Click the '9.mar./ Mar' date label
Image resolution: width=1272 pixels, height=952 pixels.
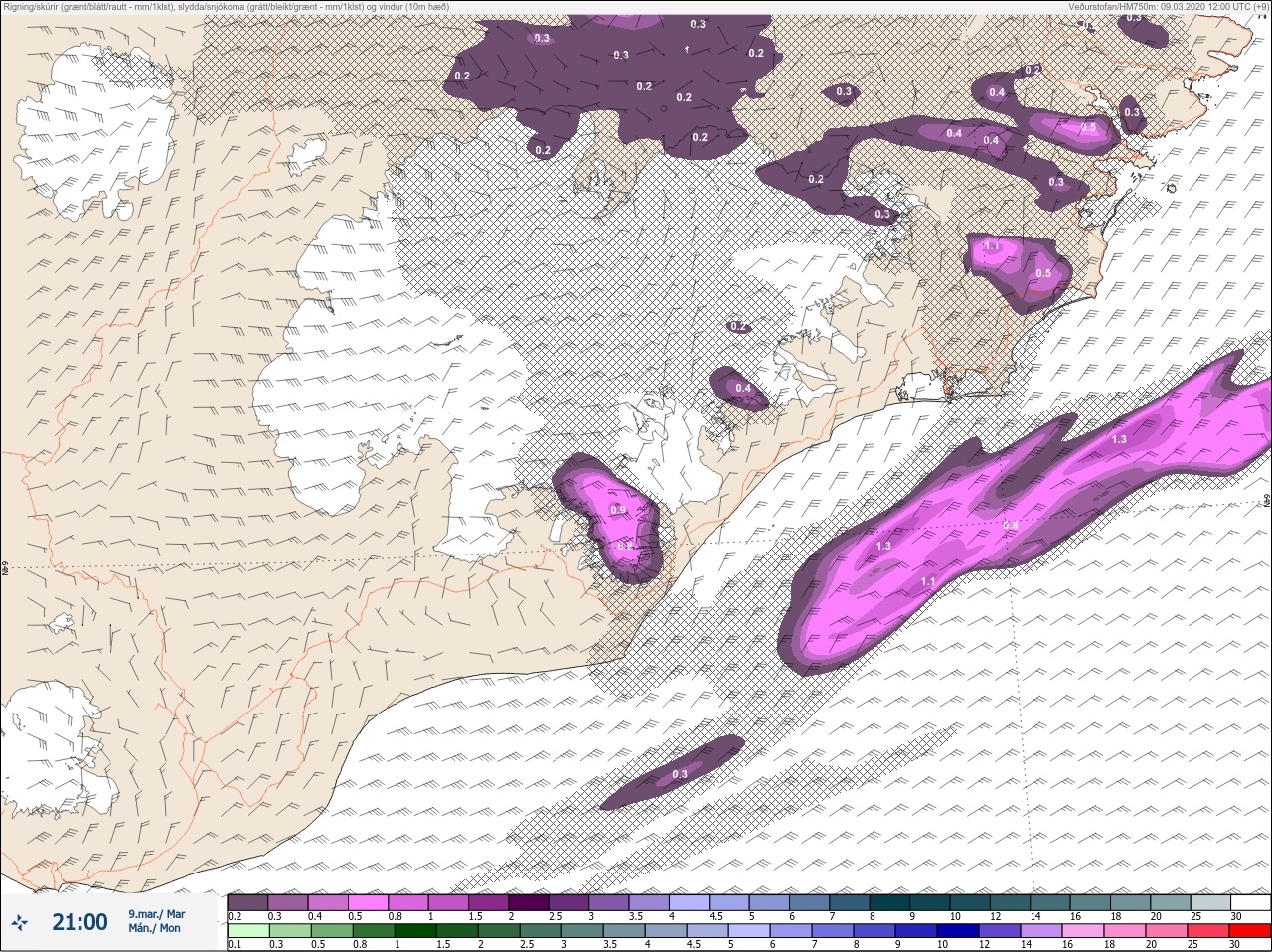pyautogui.click(x=156, y=913)
